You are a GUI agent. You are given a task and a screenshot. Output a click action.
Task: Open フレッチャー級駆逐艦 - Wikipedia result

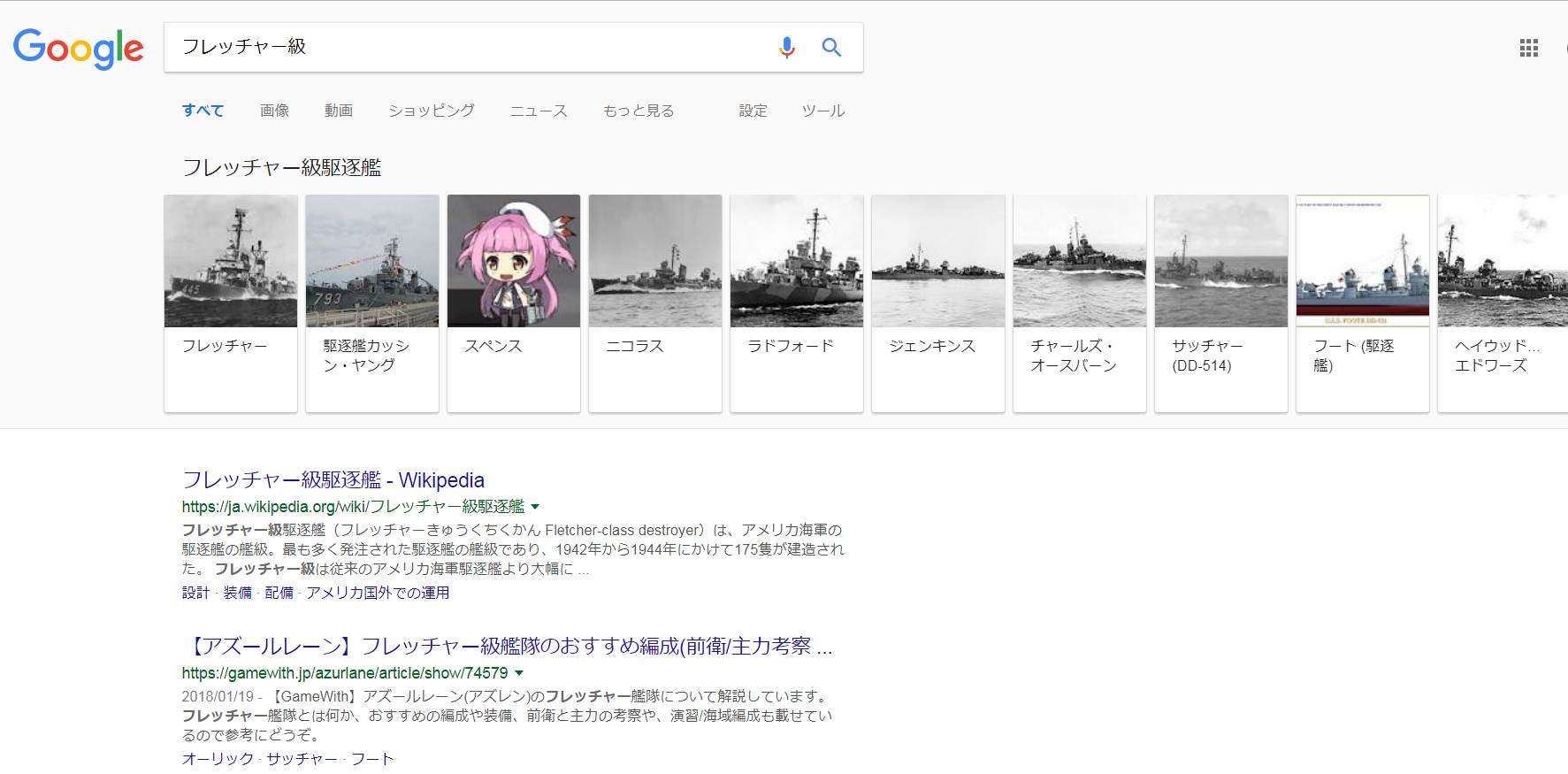[333, 479]
